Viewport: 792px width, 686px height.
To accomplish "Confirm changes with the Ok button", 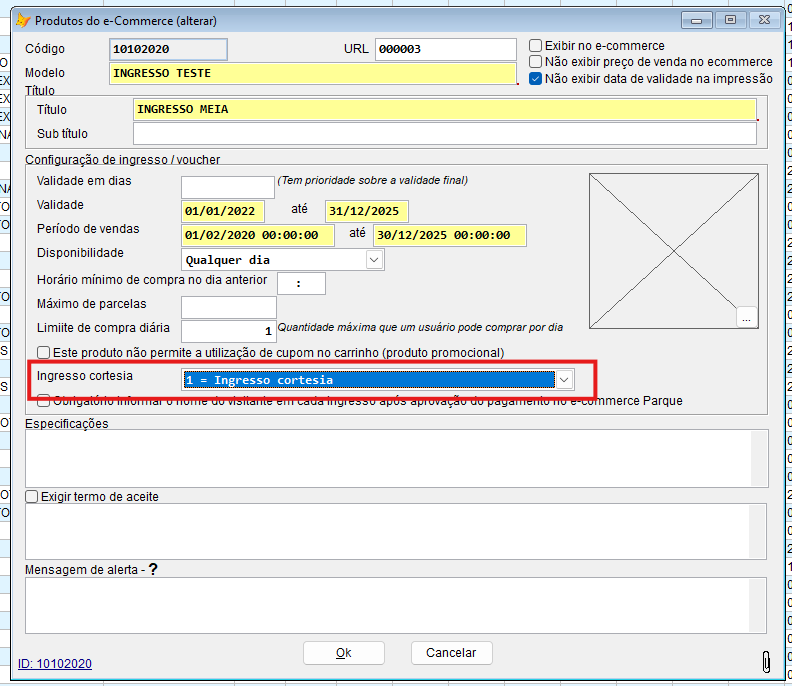I will point(343,653).
